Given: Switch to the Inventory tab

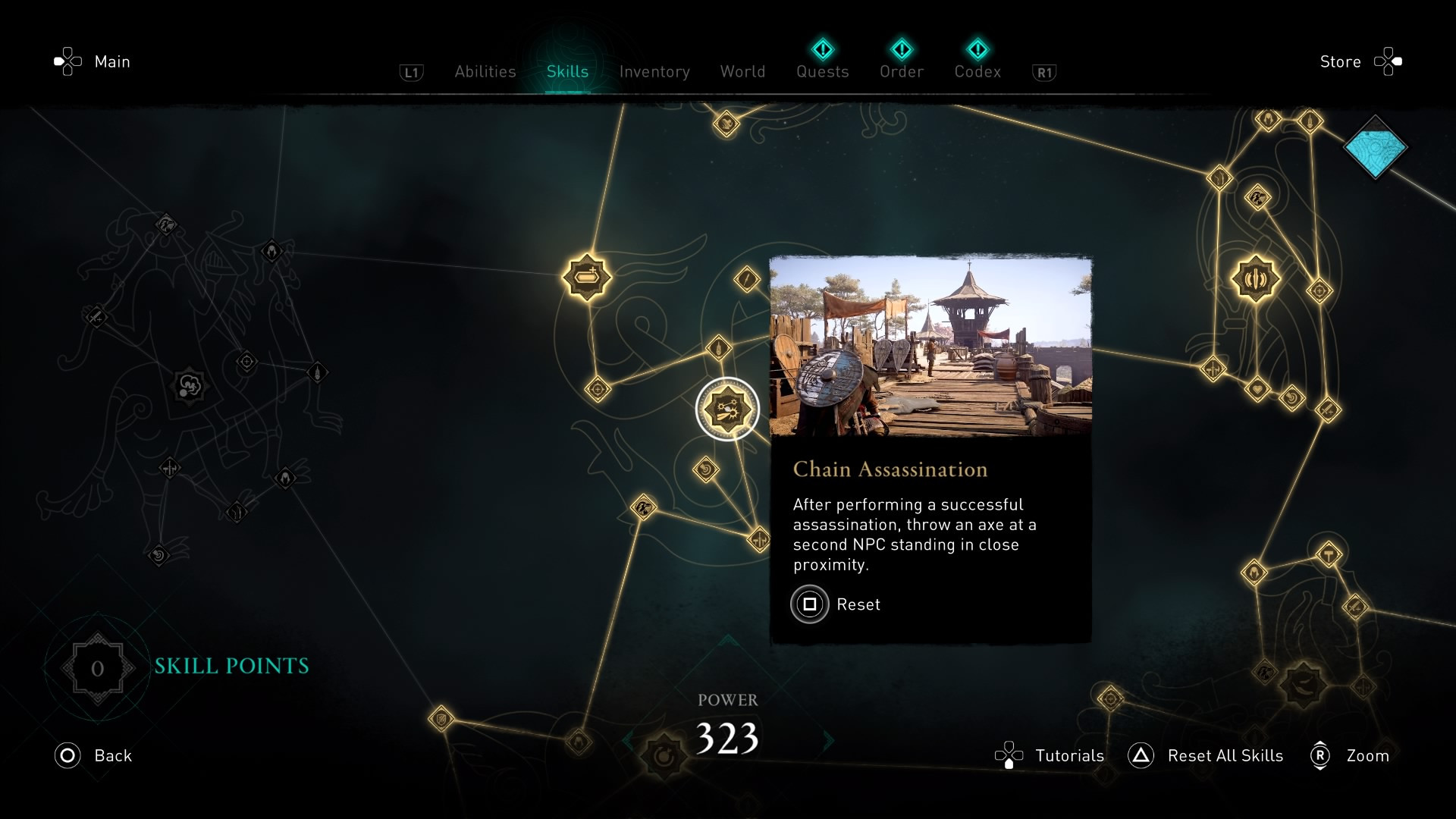Looking at the screenshot, I should (654, 71).
